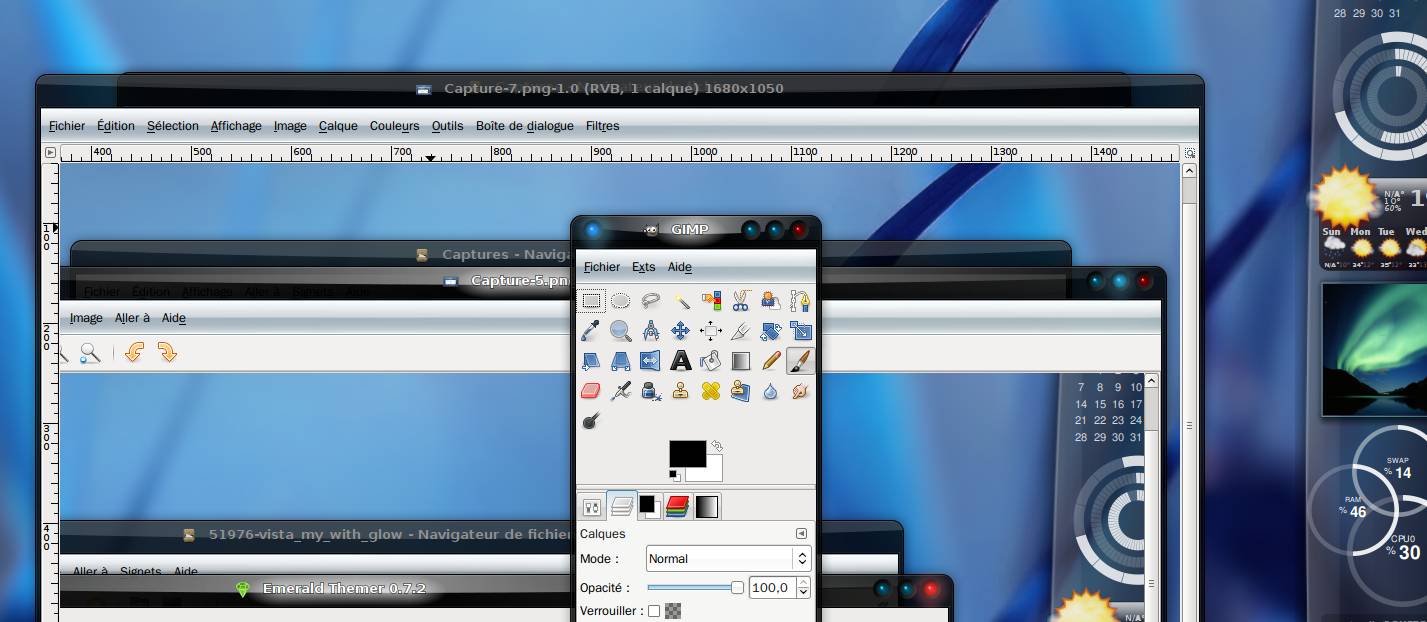Select the Flip tool

pos(651,360)
